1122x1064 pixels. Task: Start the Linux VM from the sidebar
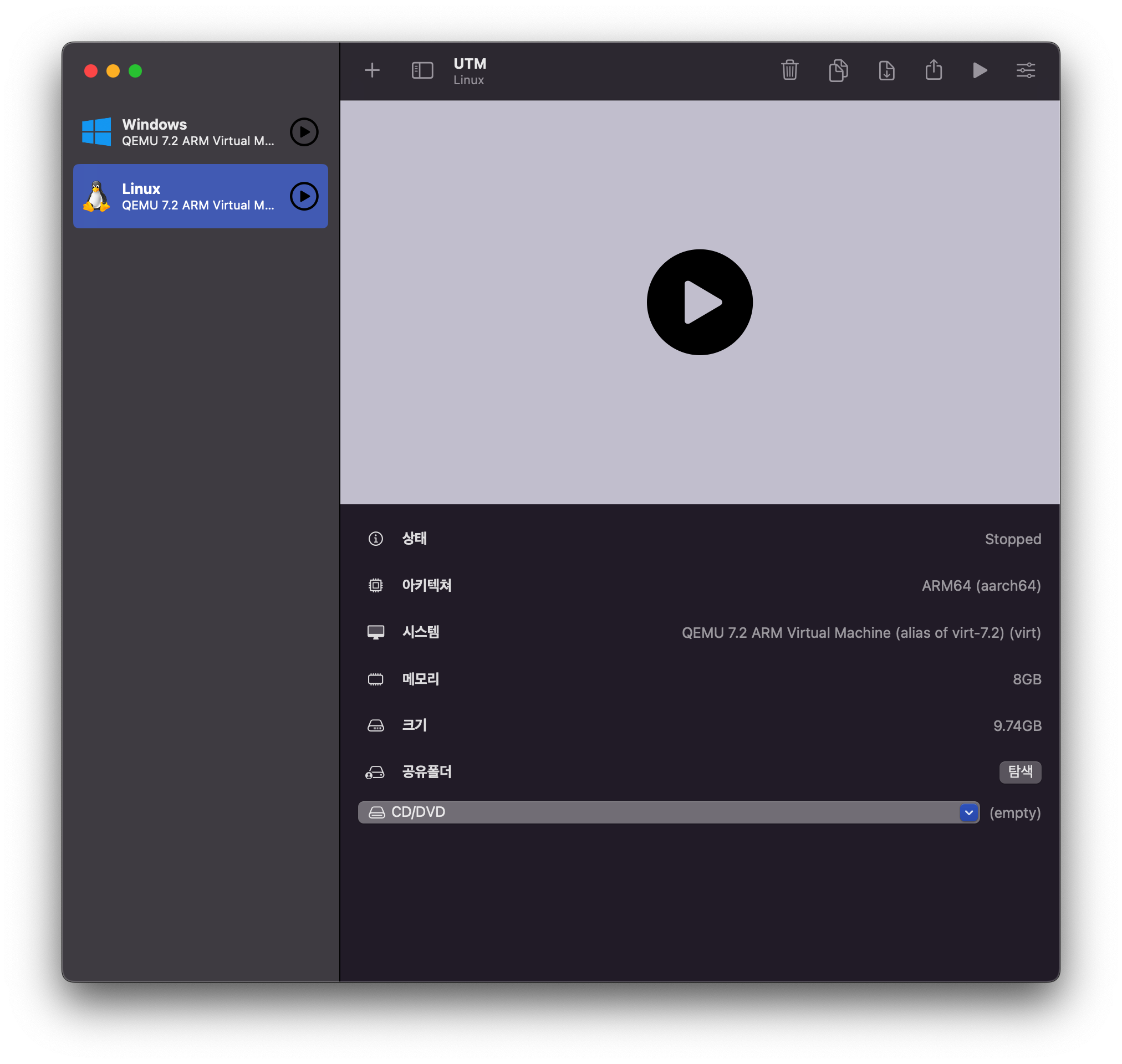pyautogui.click(x=304, y=196)
